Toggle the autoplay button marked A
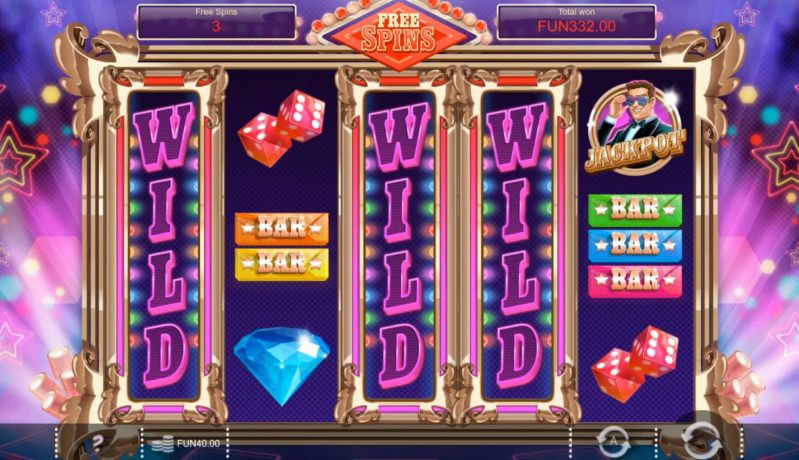This screenshot has width=799, height=460. [613, 442]
